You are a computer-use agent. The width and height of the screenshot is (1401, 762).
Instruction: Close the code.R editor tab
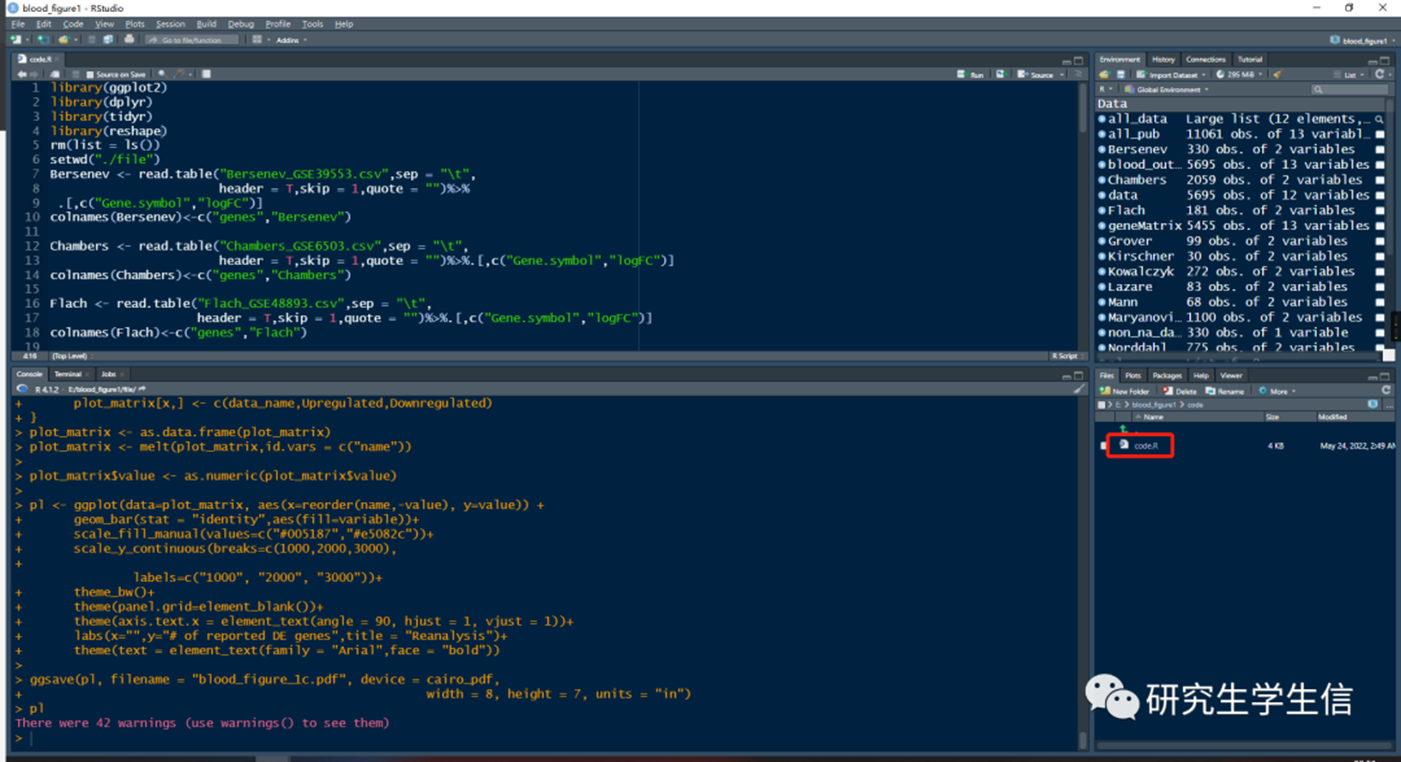[x=57, y=59]
